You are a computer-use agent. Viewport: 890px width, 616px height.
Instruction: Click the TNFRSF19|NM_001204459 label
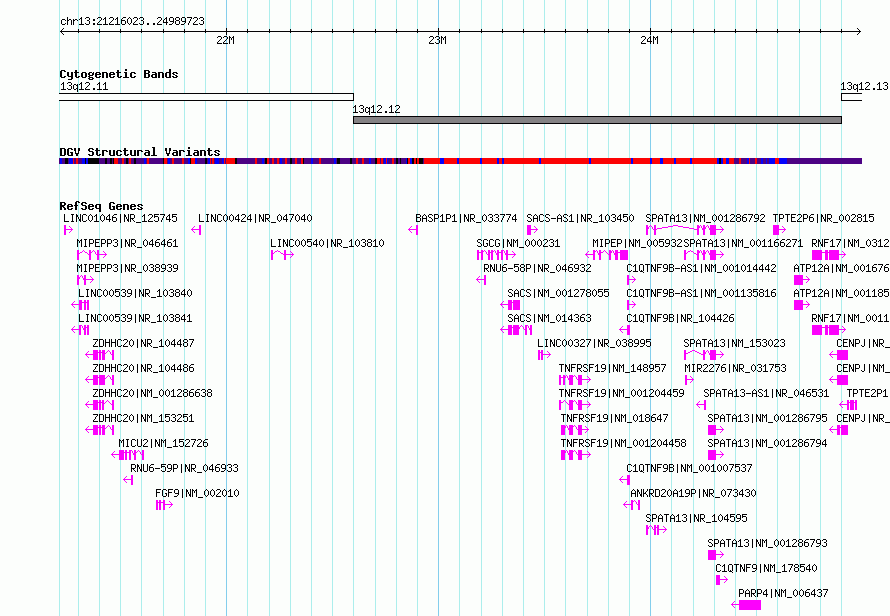tap(622, 393)
